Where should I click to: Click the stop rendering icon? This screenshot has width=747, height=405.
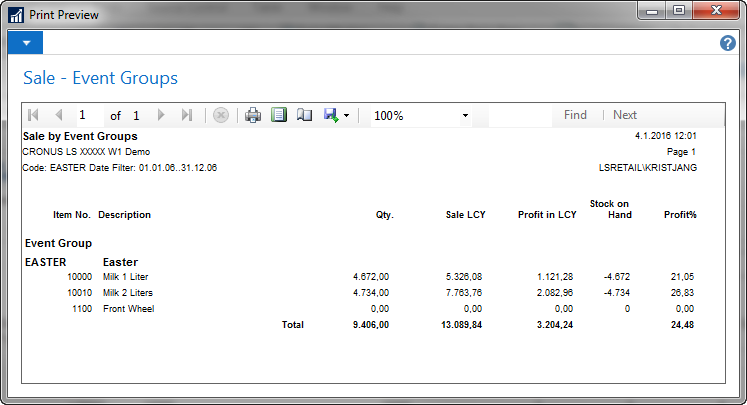(221, 115)
